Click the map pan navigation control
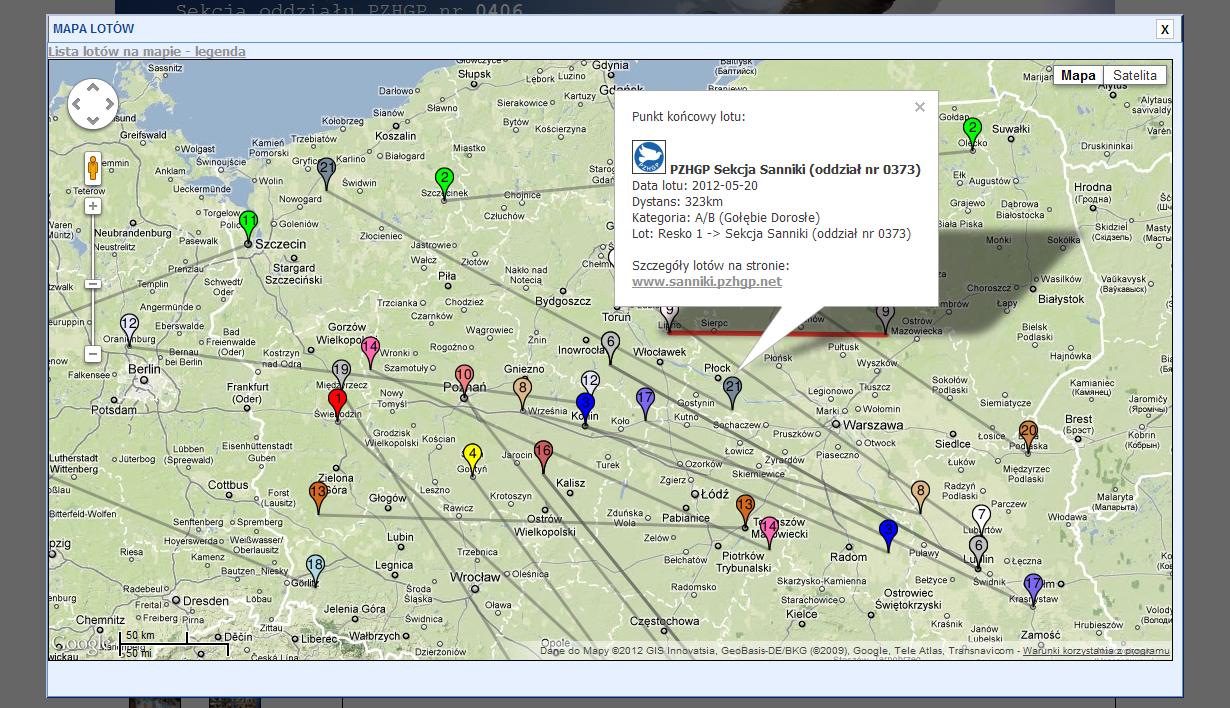Viewport: 1230px width, 708px height. point(93,104)
